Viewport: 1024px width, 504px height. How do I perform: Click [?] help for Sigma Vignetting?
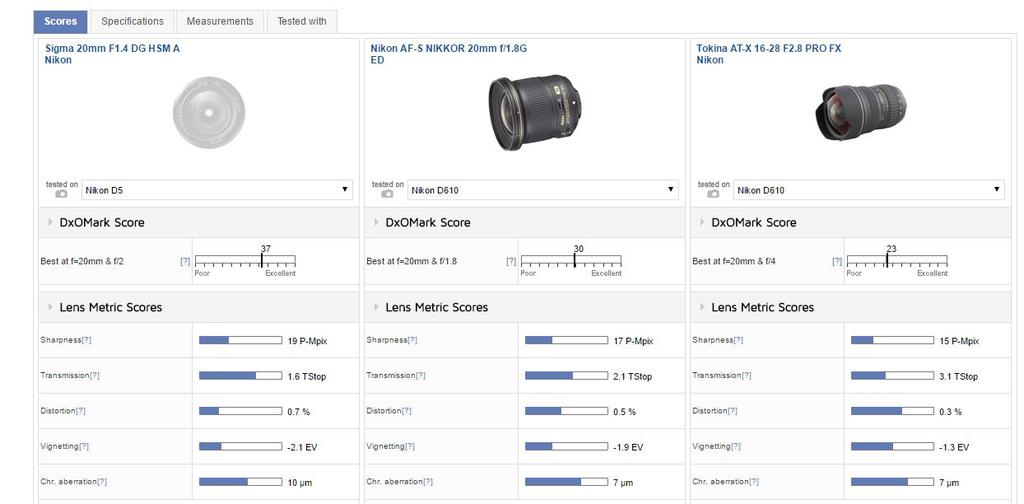84,447
